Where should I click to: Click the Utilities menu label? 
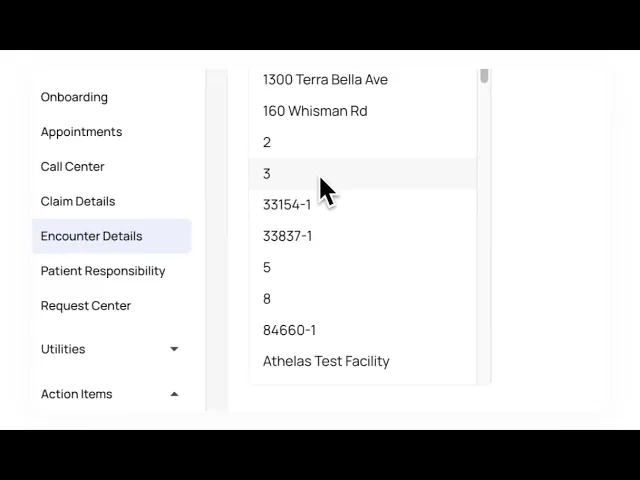[x=63, y=349]
